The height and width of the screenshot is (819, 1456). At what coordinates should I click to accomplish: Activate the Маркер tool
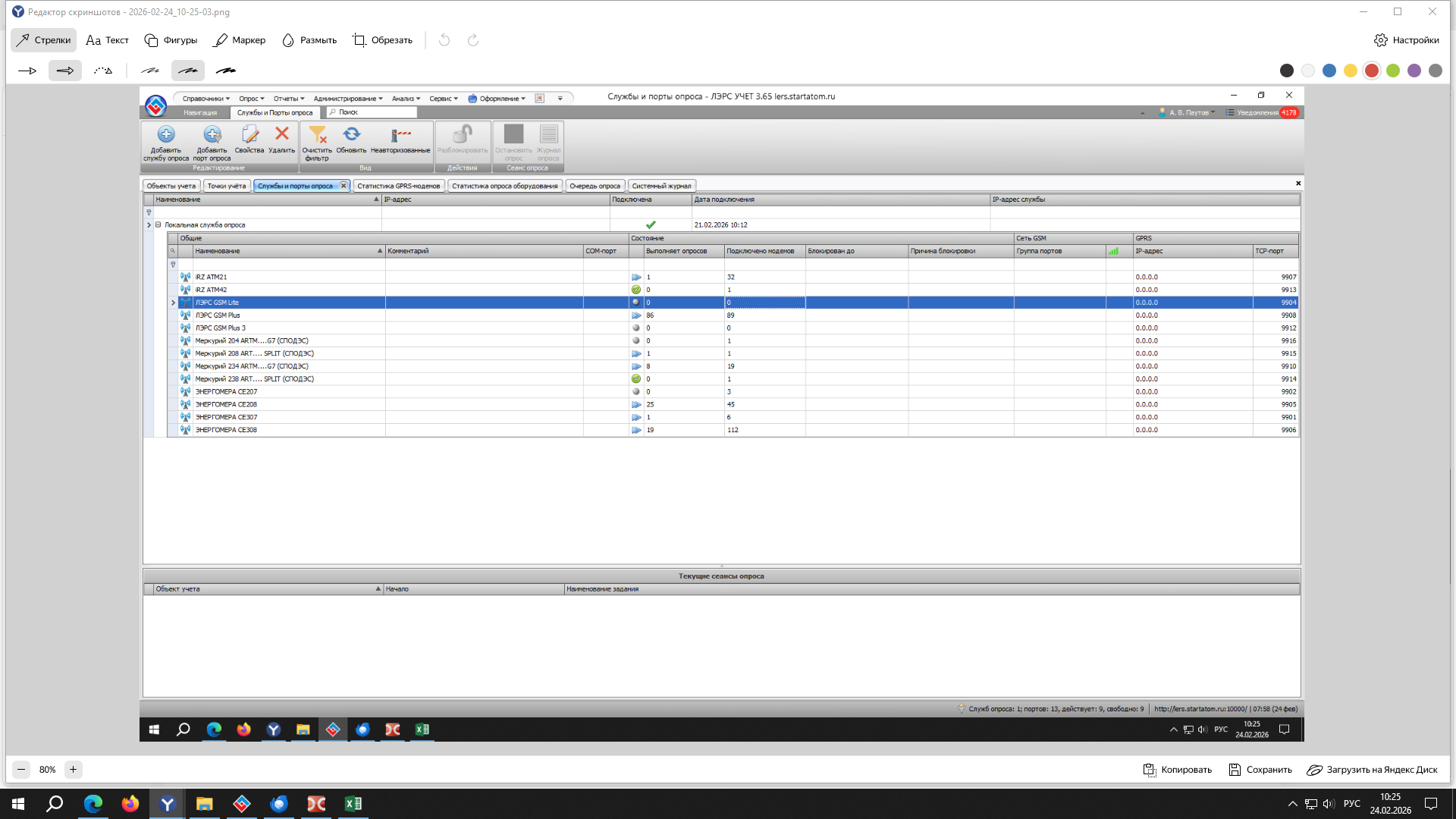pyautogui.click(x=240, y=40)
